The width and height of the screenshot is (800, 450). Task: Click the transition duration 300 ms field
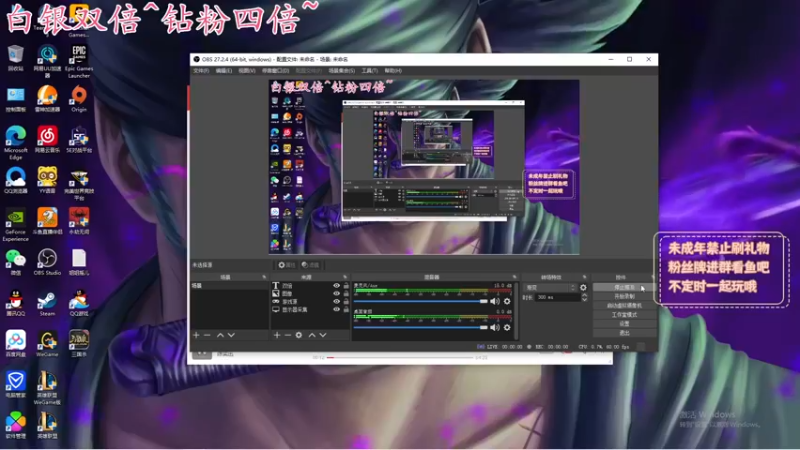coord(556,297)
